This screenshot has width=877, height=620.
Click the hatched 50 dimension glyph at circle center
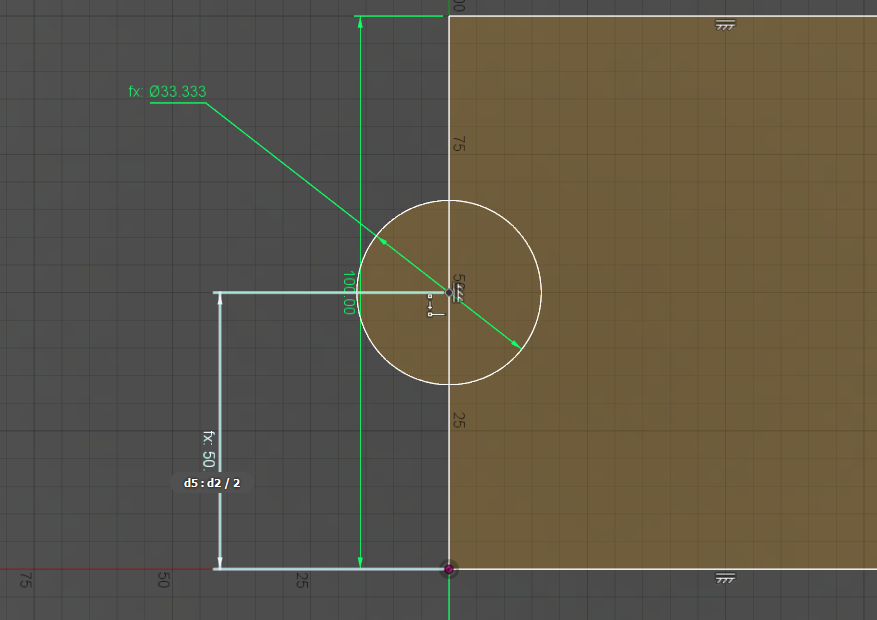[456, 293]
